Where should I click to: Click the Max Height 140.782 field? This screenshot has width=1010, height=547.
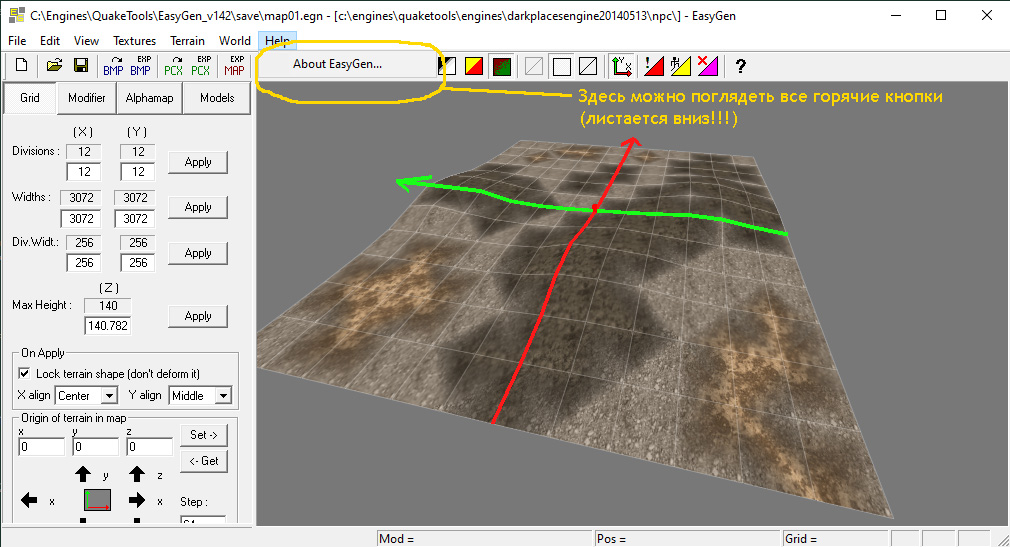[108, 325]
